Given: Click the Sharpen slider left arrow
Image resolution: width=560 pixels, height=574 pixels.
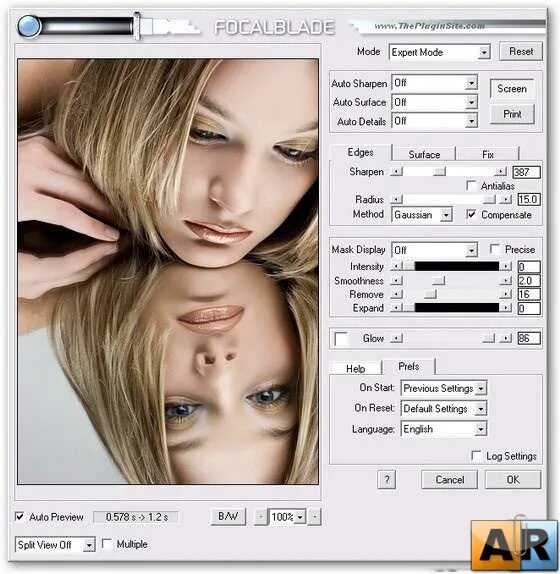Looking at the screenshot, I should (396, 172).
